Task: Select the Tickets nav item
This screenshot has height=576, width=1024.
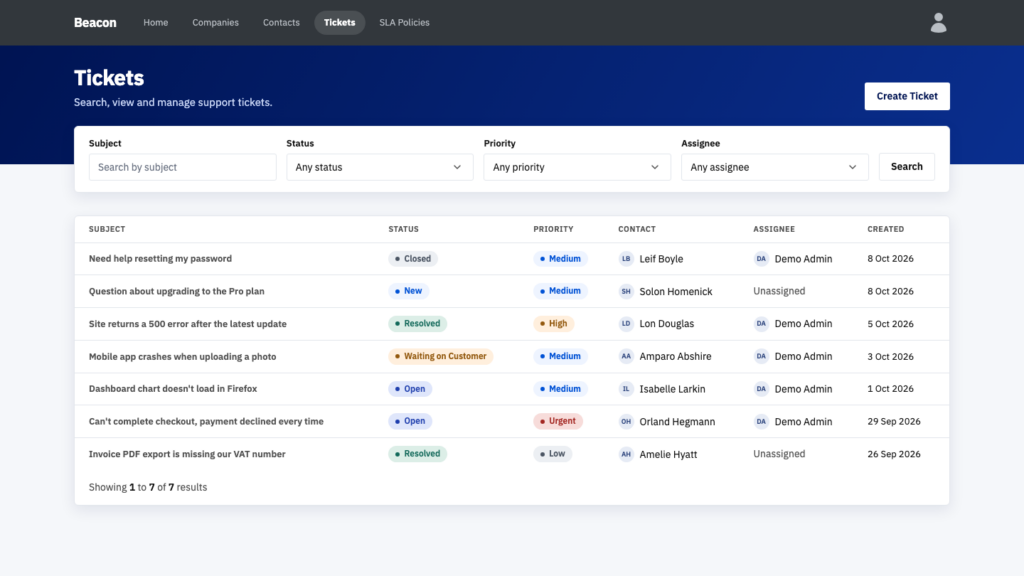Action: click(340, 22)
